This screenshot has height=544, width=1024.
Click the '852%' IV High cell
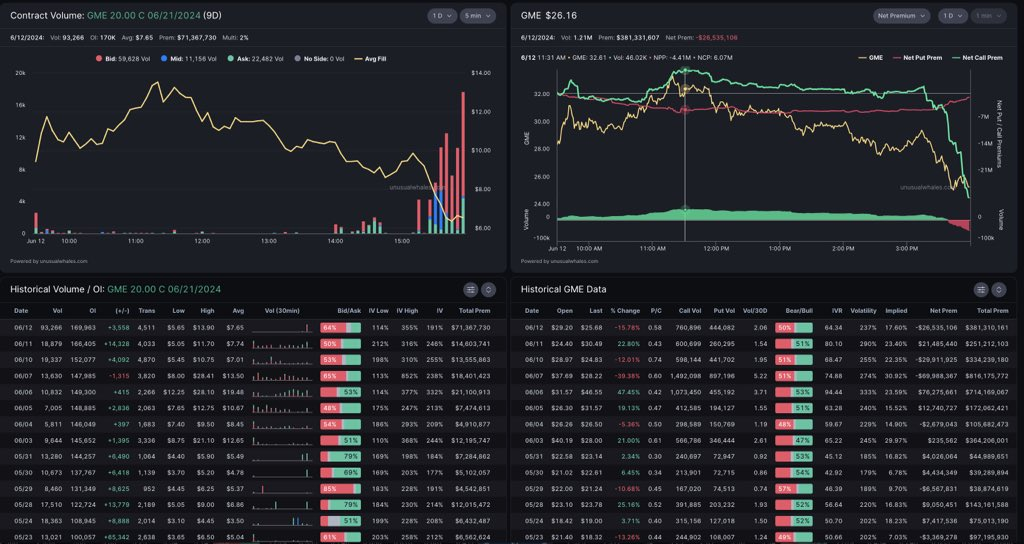point(409,376)
